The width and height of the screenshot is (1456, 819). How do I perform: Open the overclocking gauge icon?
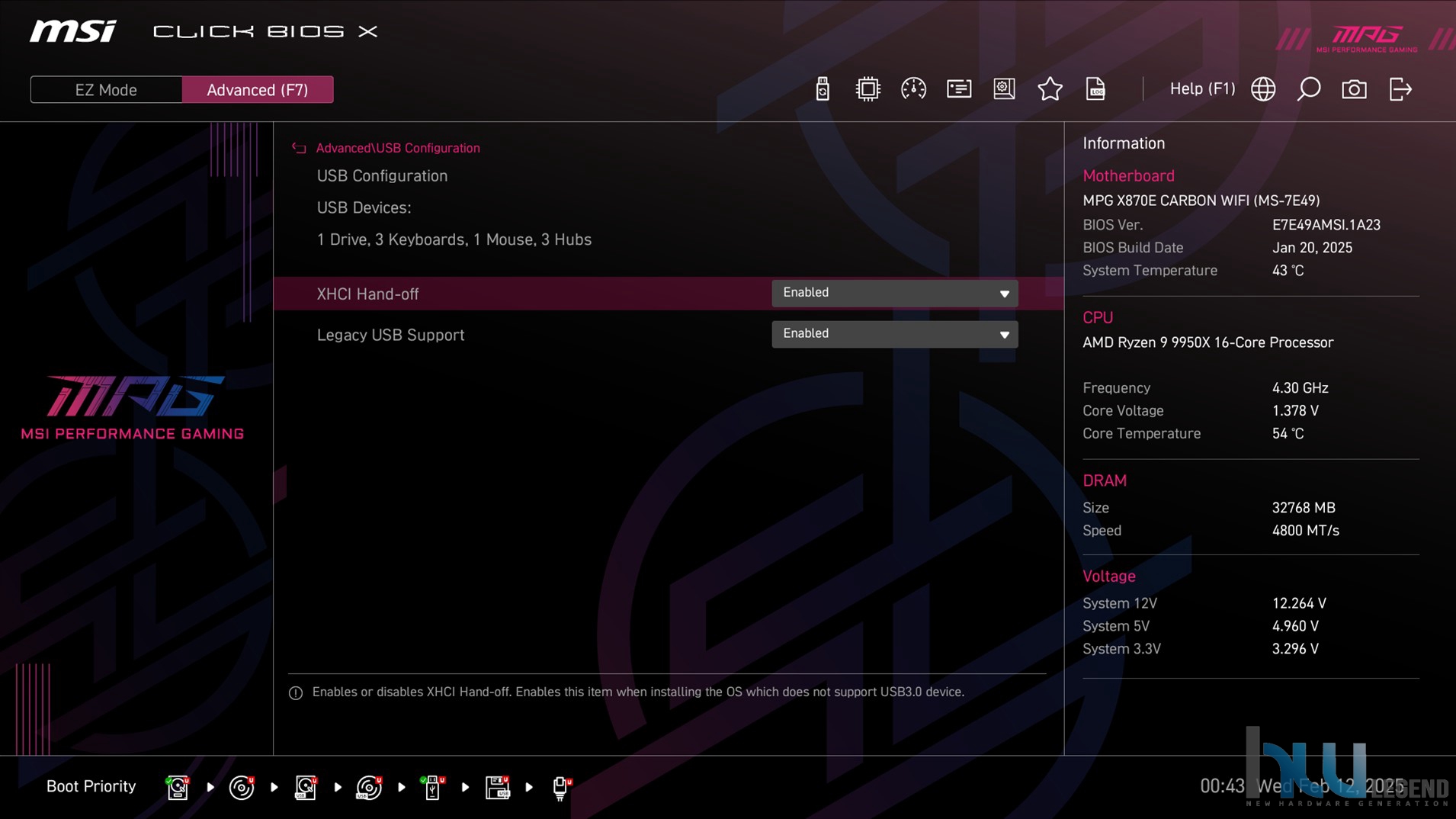pyautogui.click(x=913, y=89)
